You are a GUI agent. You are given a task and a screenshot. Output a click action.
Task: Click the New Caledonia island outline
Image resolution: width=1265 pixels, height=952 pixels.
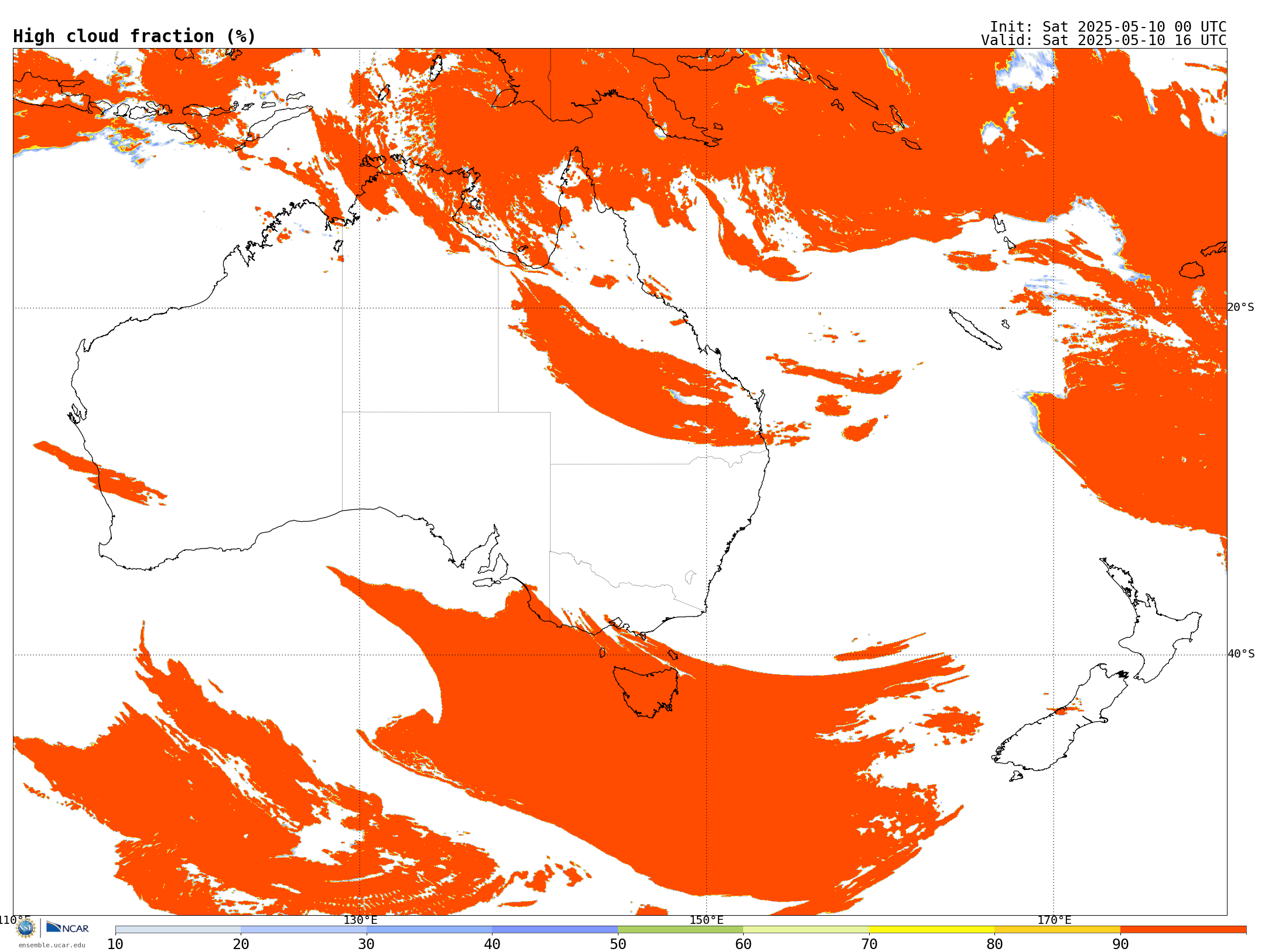point(975,330)
